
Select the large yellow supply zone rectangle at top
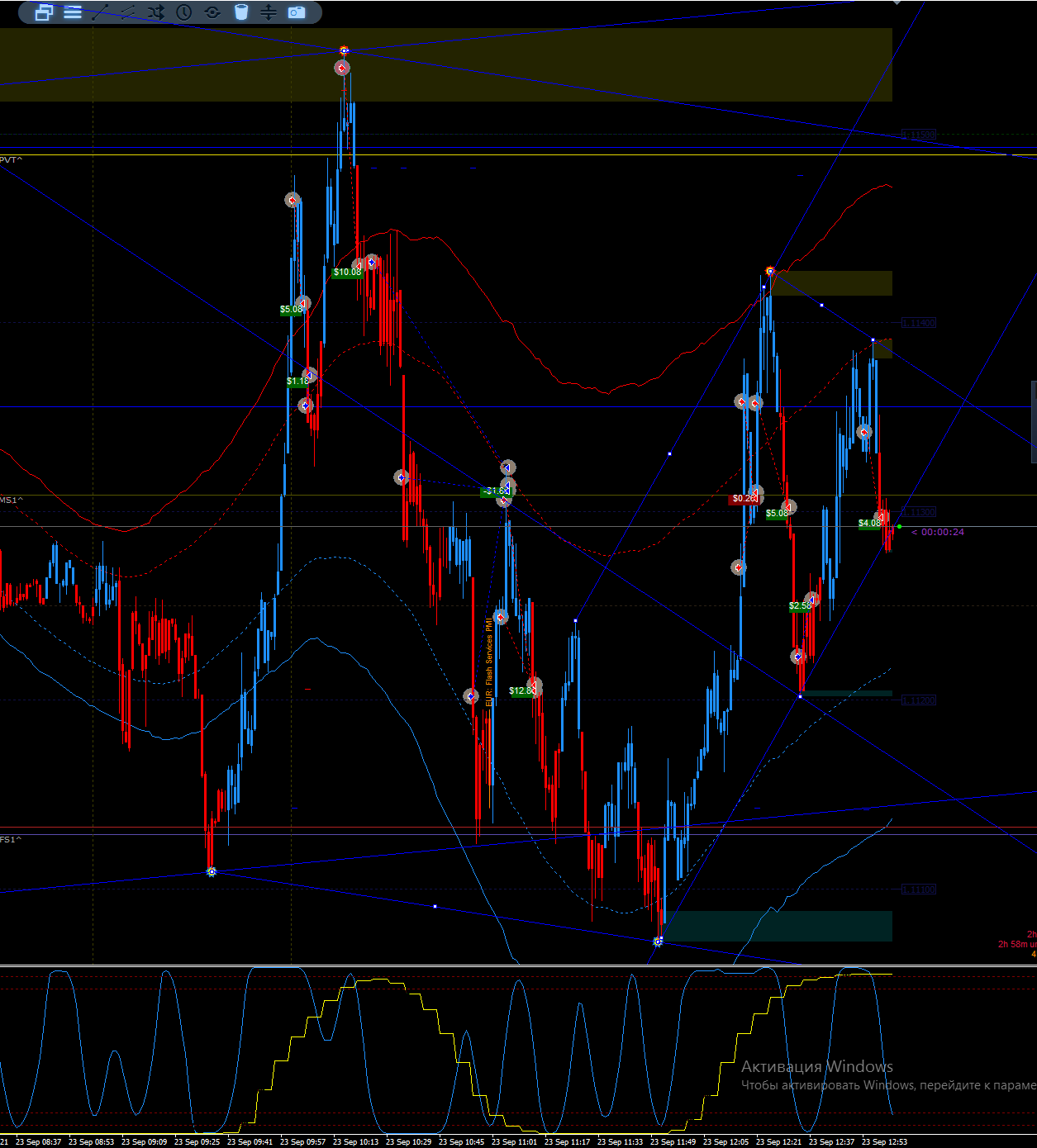point(446,65)
